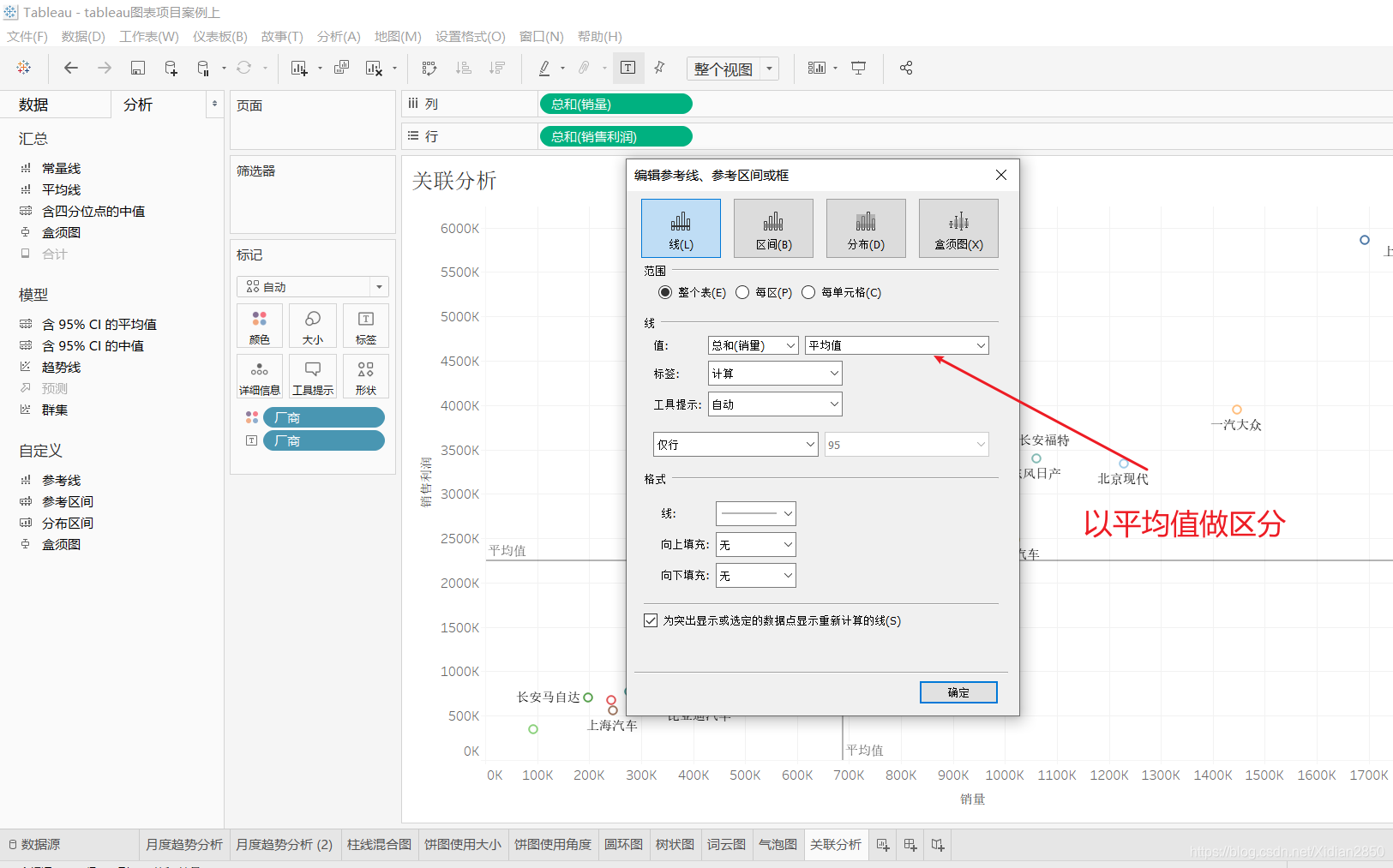Select the 每区(P) radio button
Viewport: 1393px width, 868px height.
click(742, 292)
